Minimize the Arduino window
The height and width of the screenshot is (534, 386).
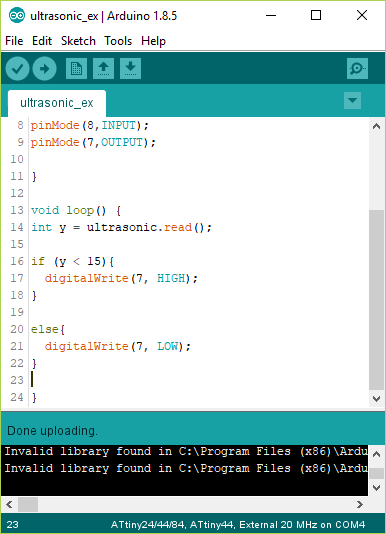tap(271, 15)
